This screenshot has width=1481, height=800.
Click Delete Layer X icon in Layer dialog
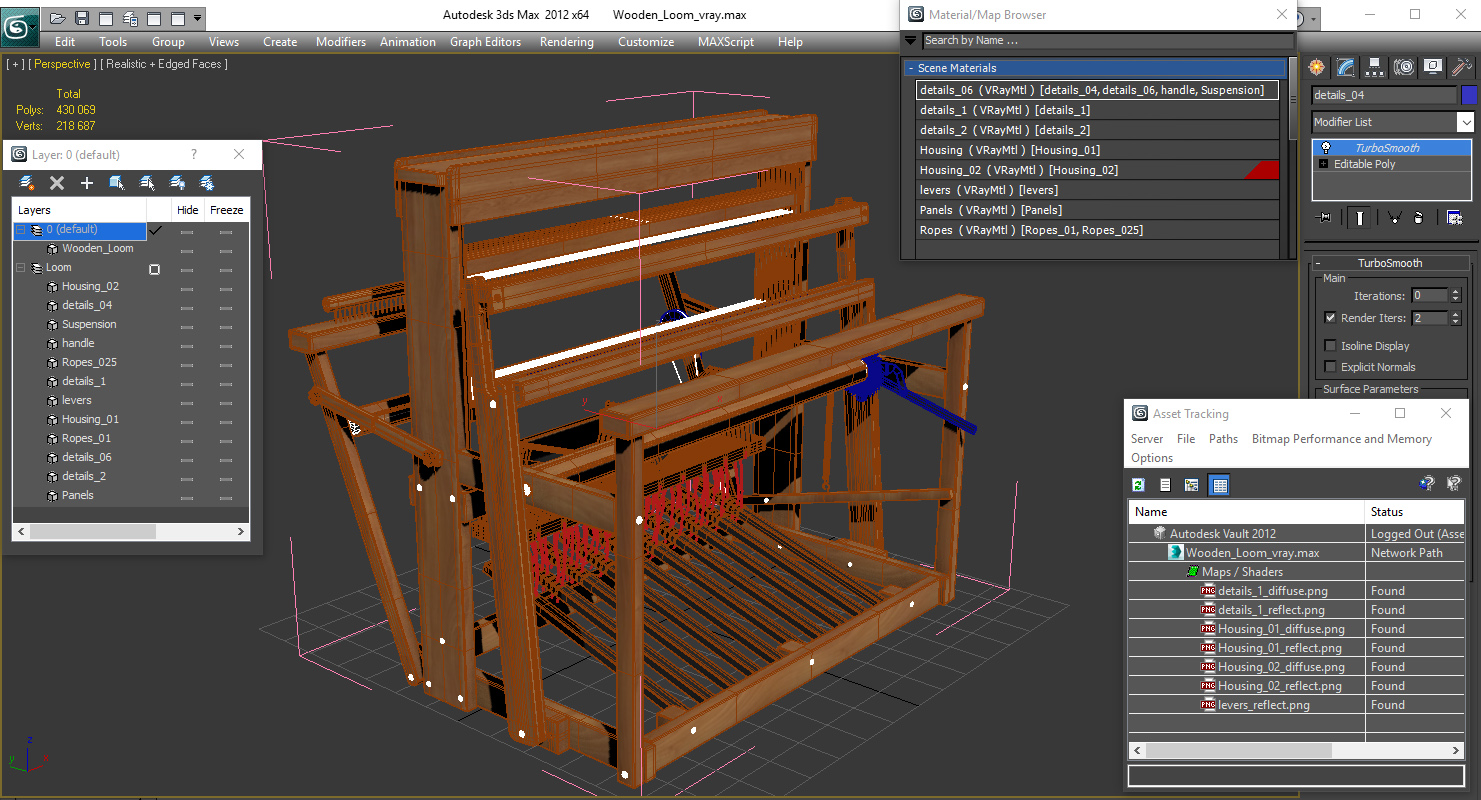coord(57,183)
